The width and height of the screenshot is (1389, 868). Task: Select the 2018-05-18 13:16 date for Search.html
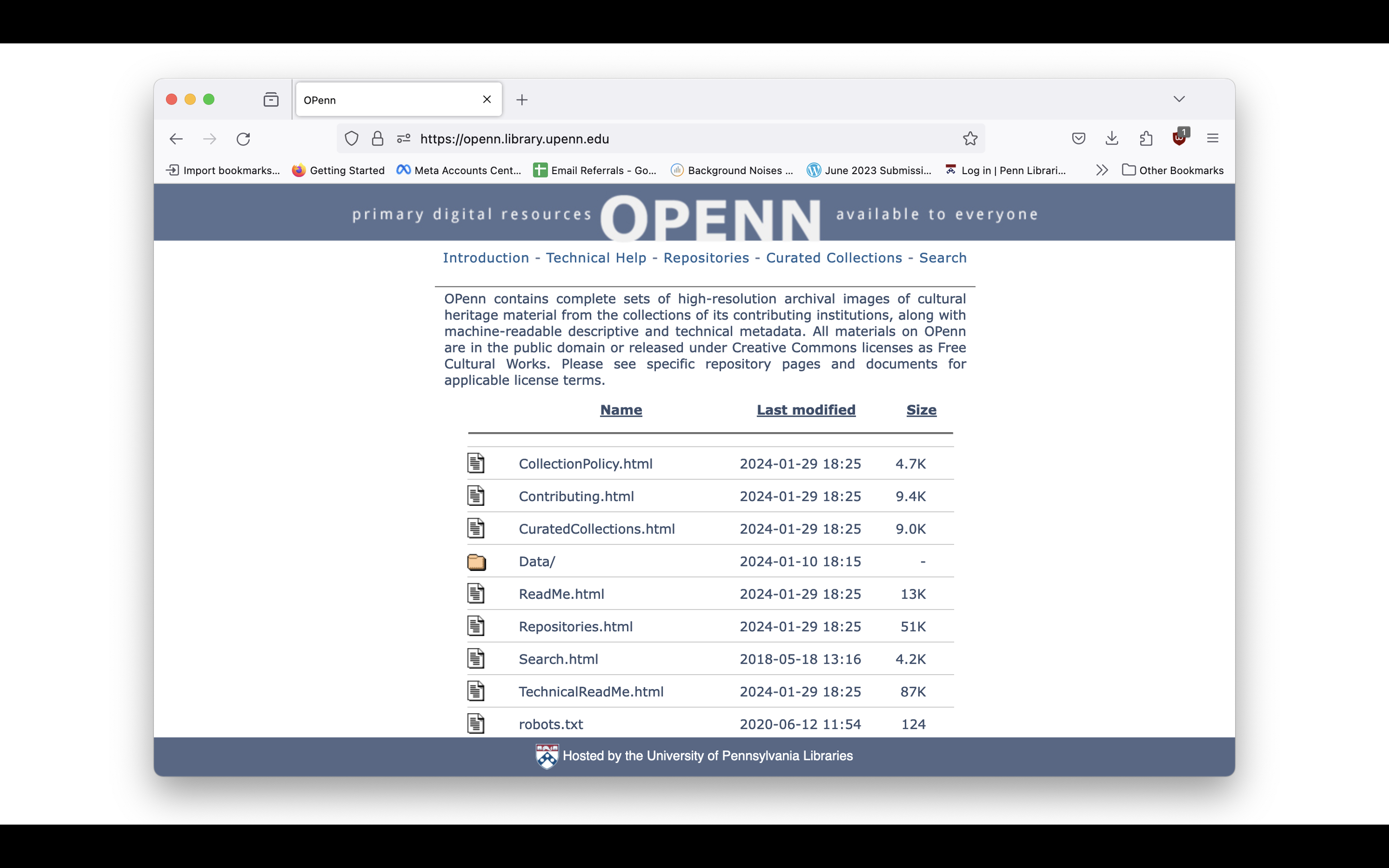coord(800,659)
